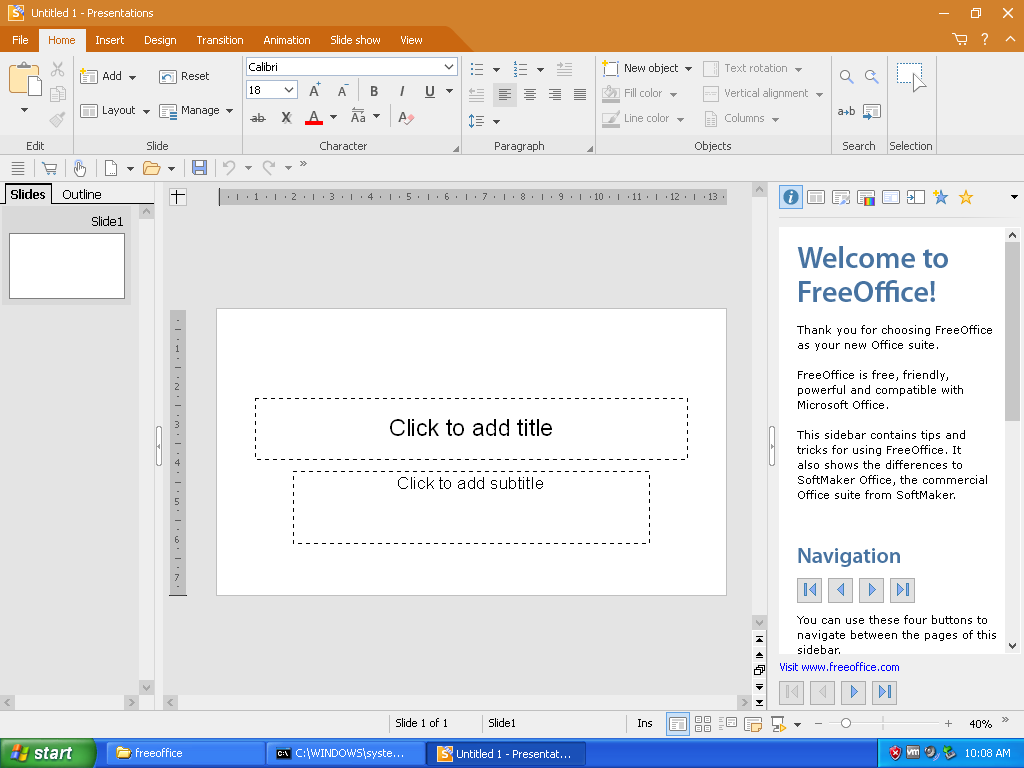Click the Cut scissors icon
Screen dimensions: 1024x768
(x=57, y=69)
